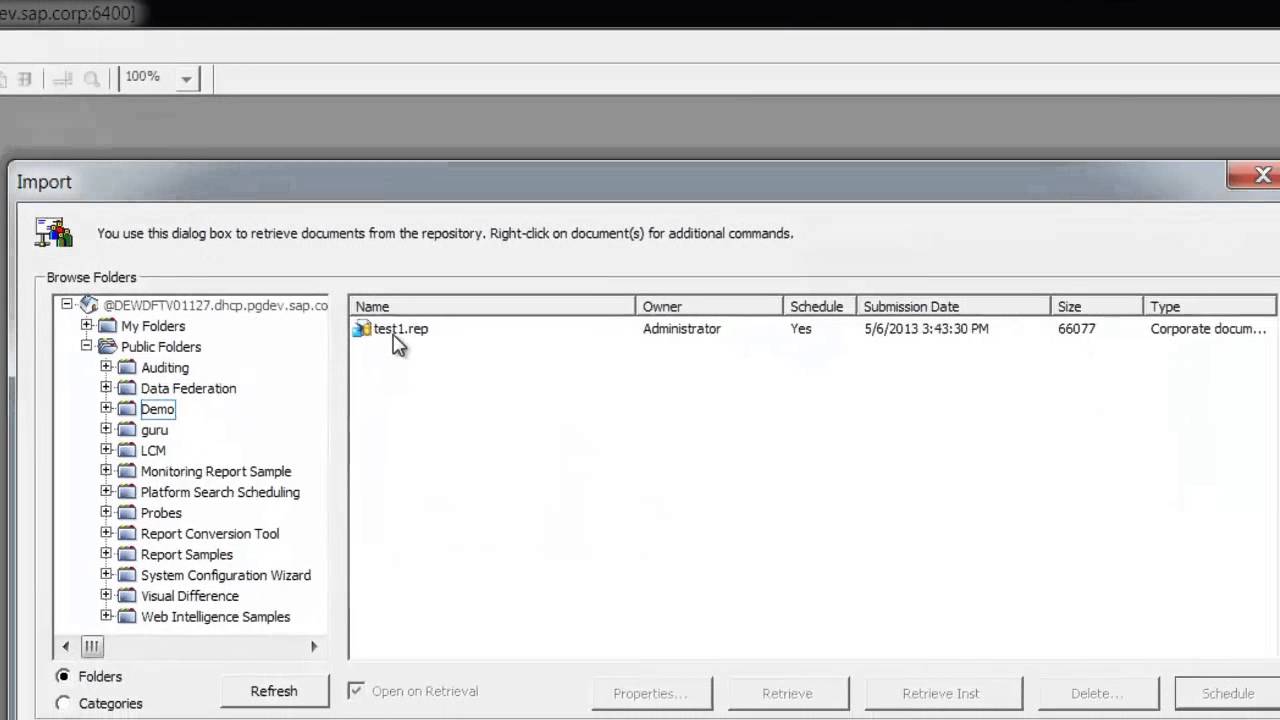Screen dimensions: 1280x720
Task: Expand the Platform Search Scheduling node
Action: click(106, 491)
